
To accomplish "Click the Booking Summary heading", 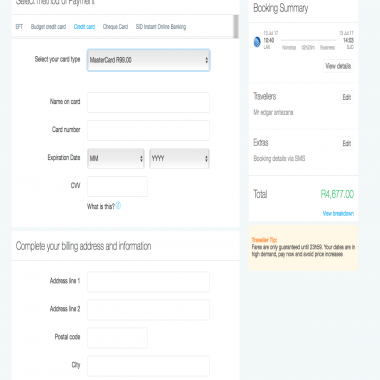I will pyautogui.click(x=281, y=8).
